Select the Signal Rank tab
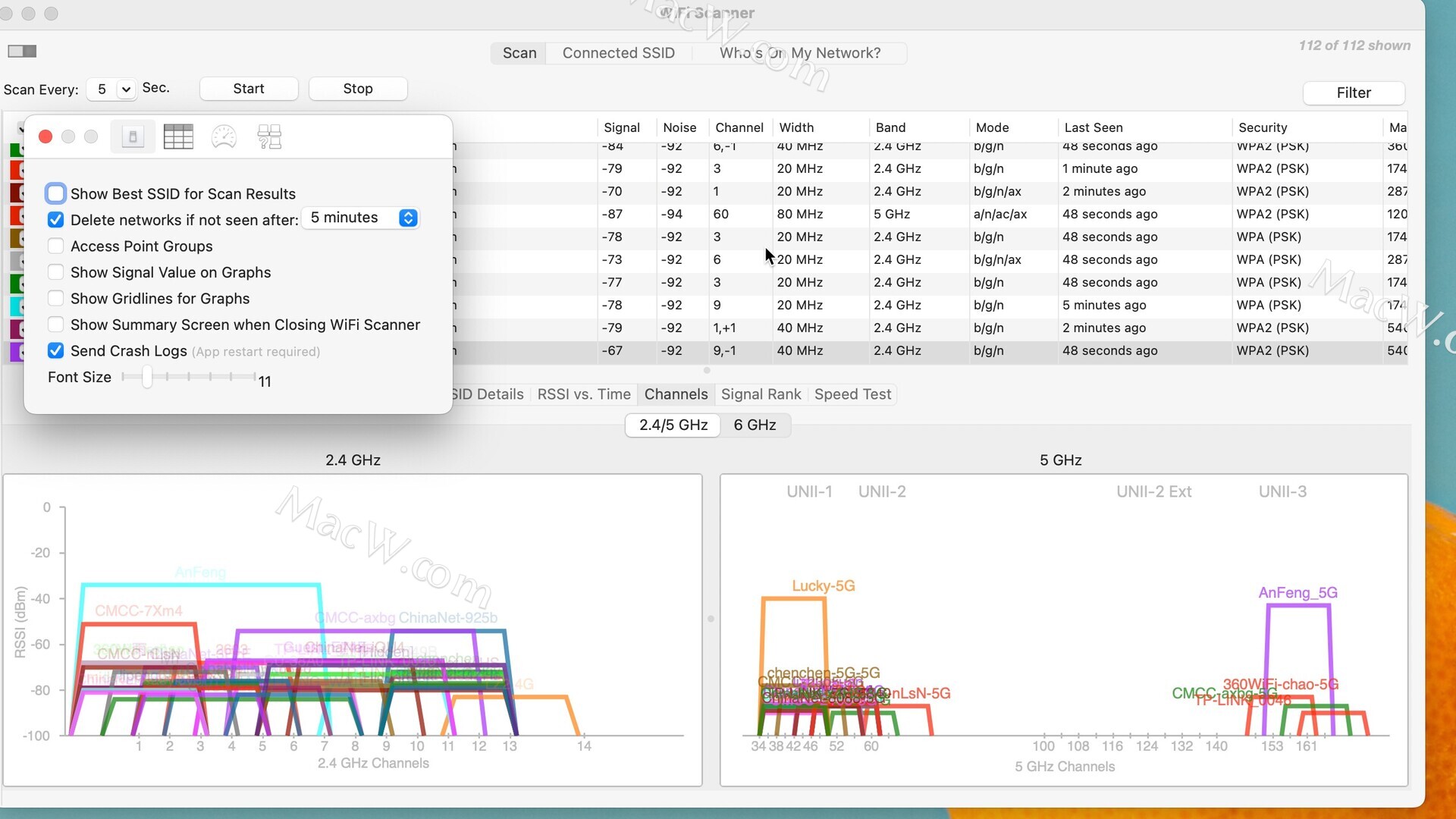Image resolution: width=1456 pixels, height=819 pixels. click(761, 394)
